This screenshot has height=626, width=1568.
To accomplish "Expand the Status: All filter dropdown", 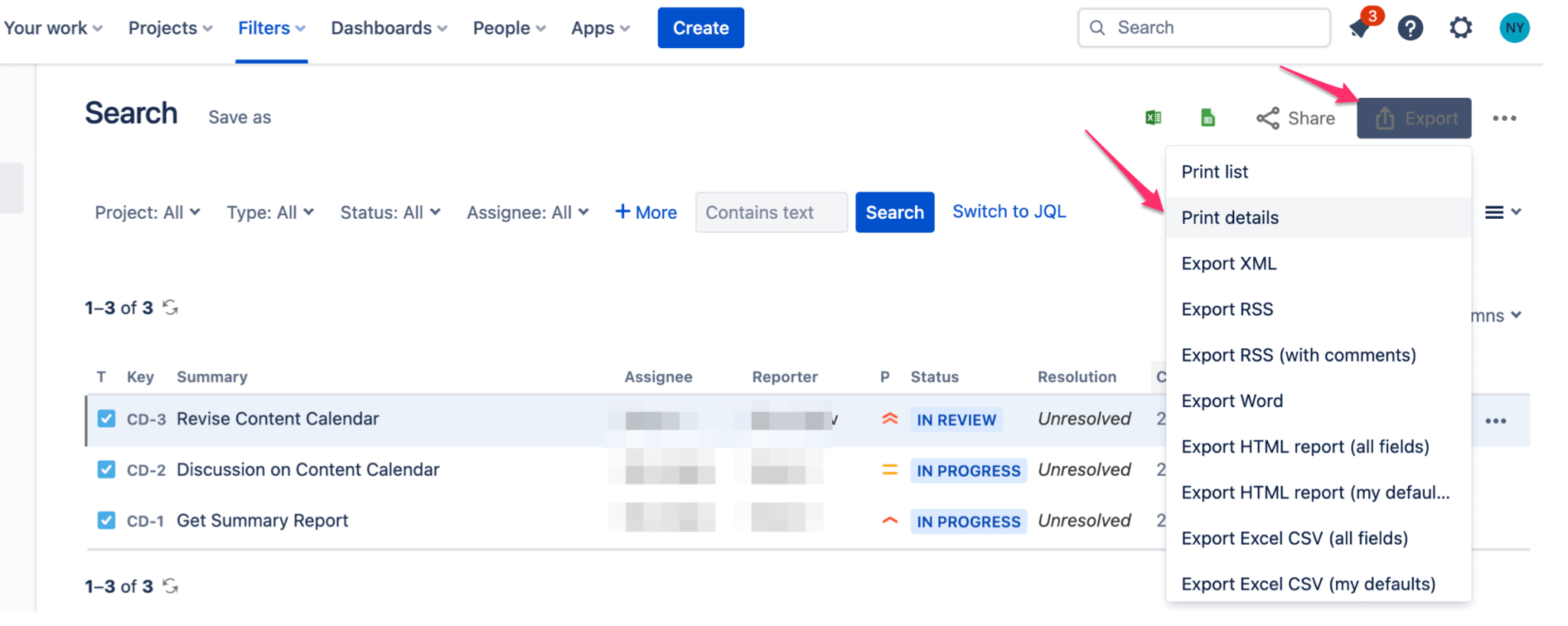I will point(390,212).
